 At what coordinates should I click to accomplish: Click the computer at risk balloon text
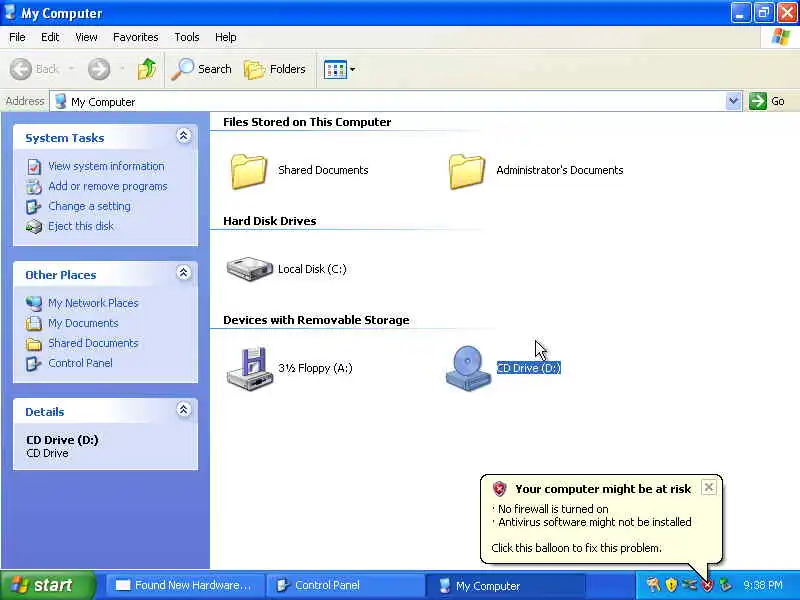click(x=603, y=489)
